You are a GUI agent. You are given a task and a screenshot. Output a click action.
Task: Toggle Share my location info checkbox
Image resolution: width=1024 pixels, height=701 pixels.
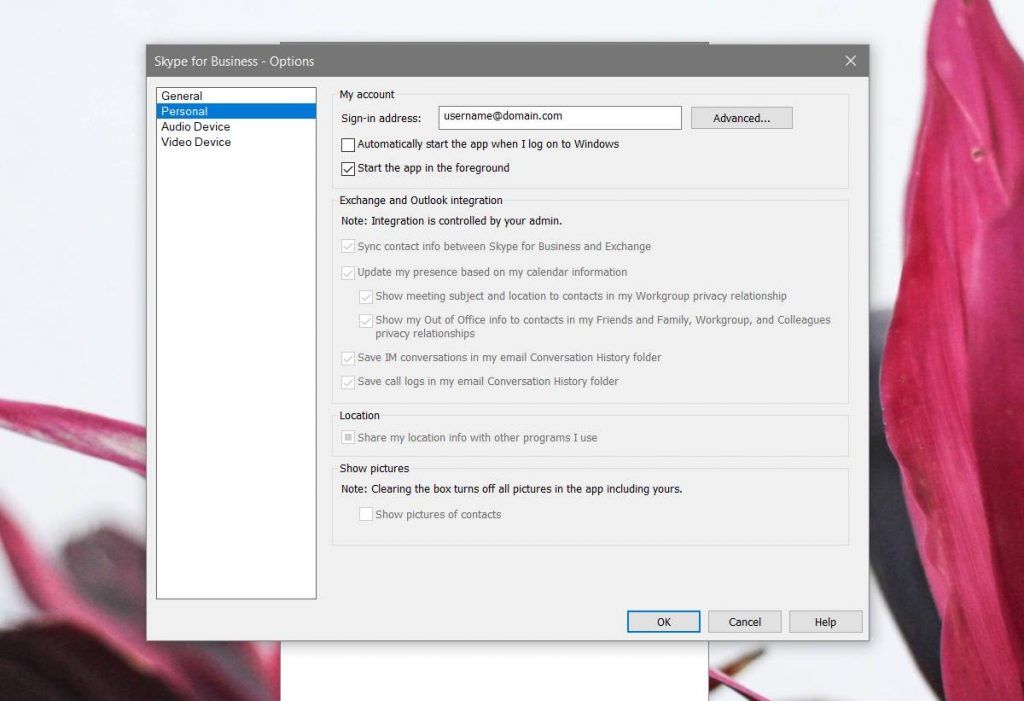(x=348, y=438)
